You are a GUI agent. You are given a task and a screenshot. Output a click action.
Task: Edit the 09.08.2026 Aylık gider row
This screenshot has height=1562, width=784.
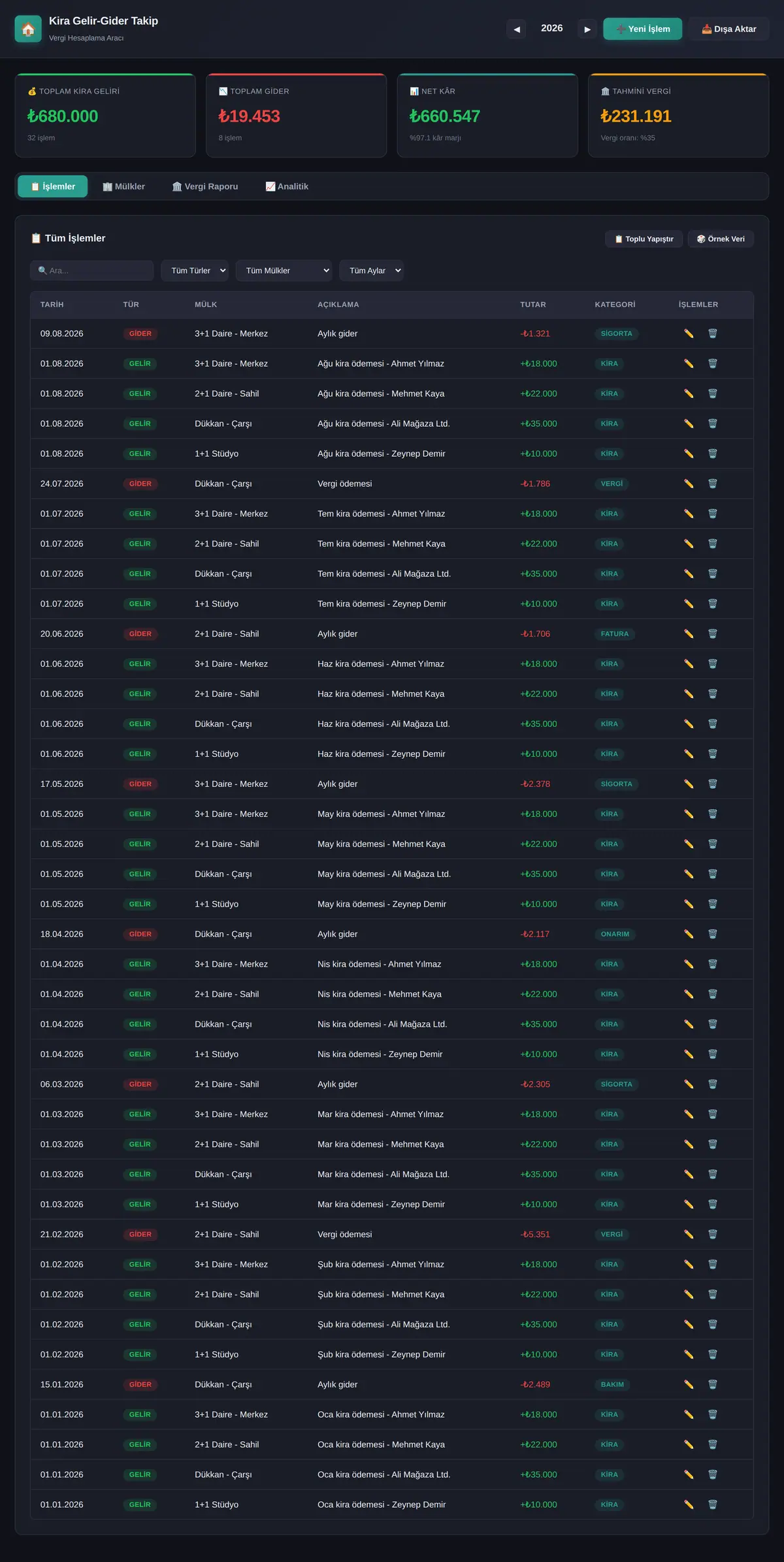[x=689, y=334]
